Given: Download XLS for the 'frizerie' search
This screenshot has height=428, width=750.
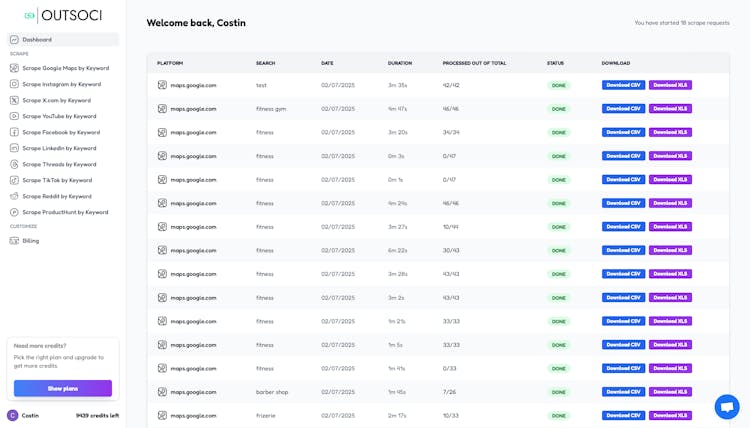Looking at the screenshot, I should pos(670,415).
